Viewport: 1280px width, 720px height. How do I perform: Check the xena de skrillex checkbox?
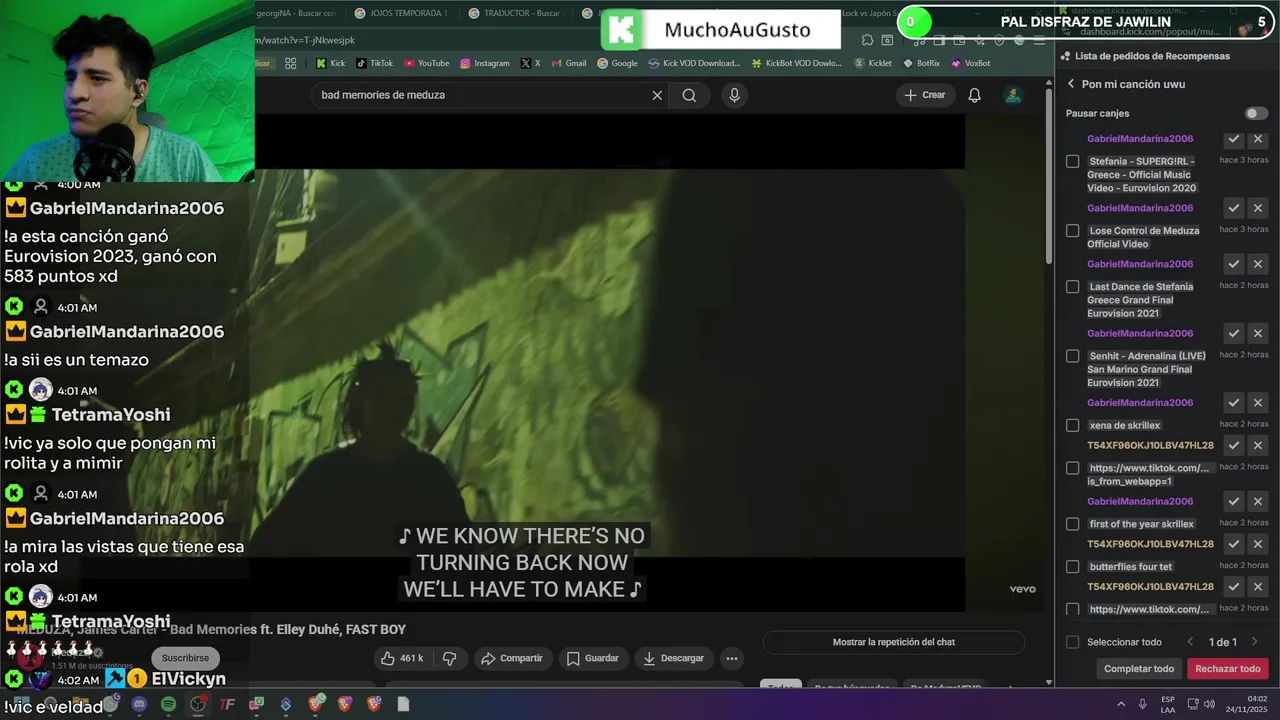1072,425
